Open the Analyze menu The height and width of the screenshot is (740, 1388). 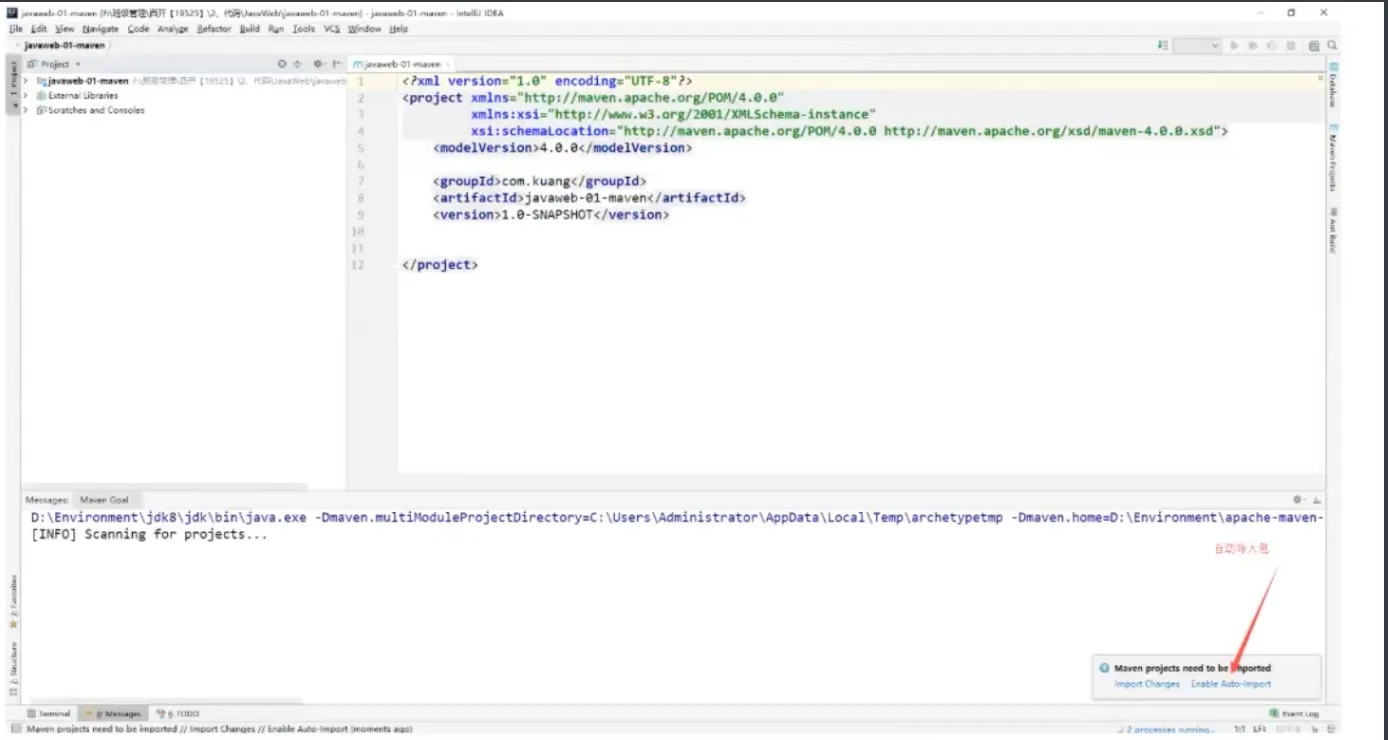pyautogui.click(x=172, y=29)
